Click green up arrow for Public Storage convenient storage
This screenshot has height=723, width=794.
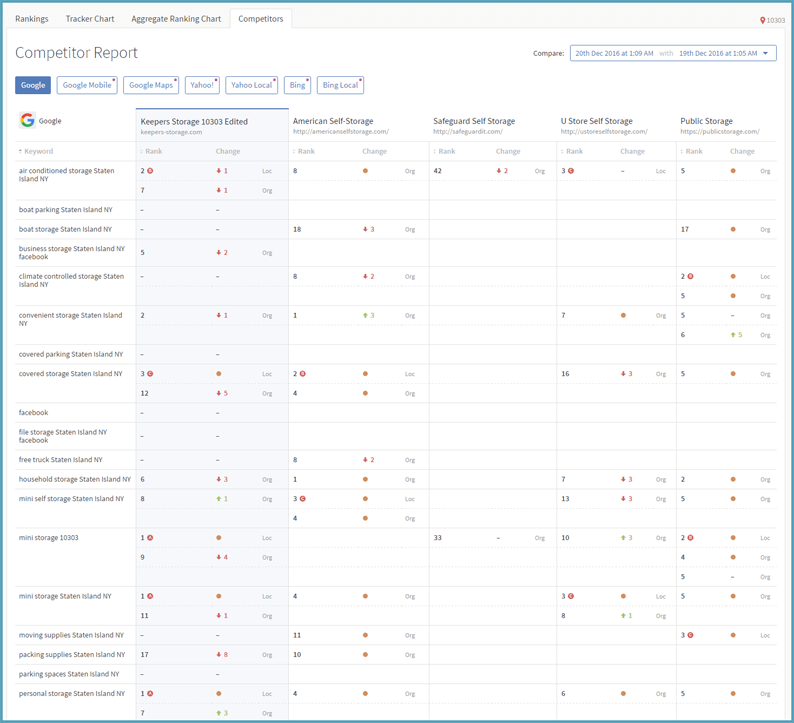coord(733,335)
